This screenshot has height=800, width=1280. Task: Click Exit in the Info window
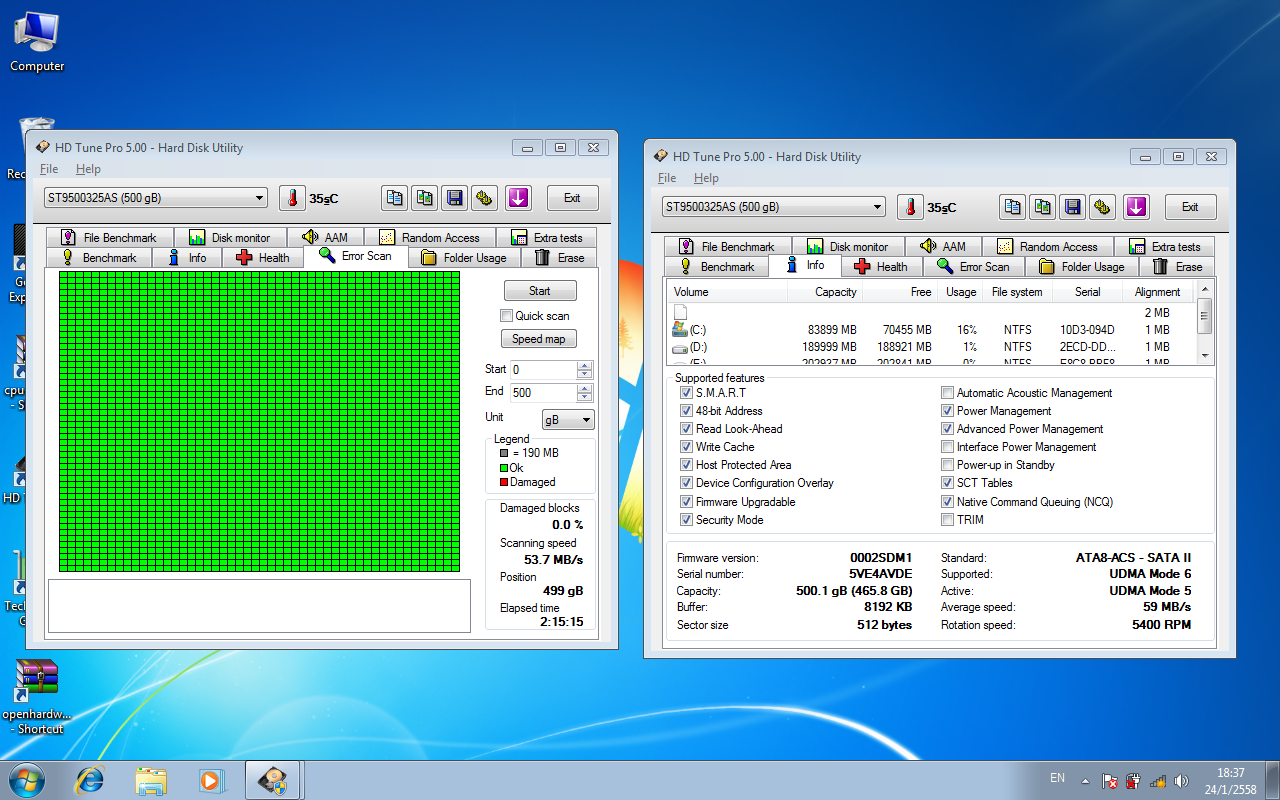pyautogui.click(x=1190, y=207)
